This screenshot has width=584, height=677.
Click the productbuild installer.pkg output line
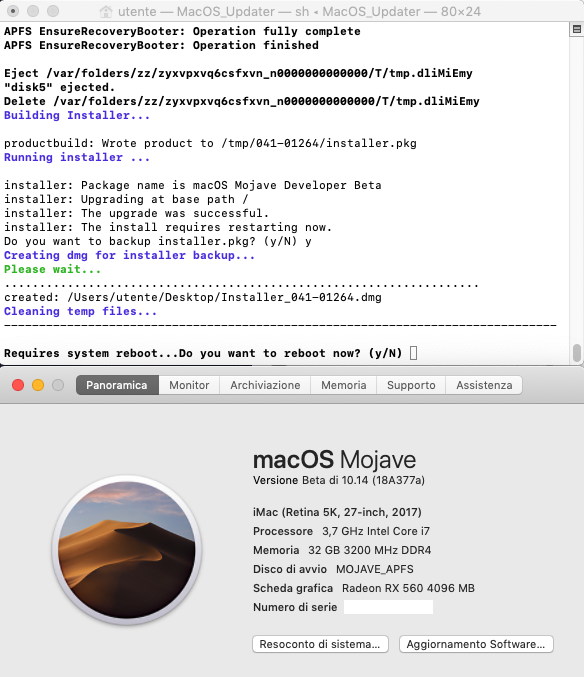(x=210, y=143)
